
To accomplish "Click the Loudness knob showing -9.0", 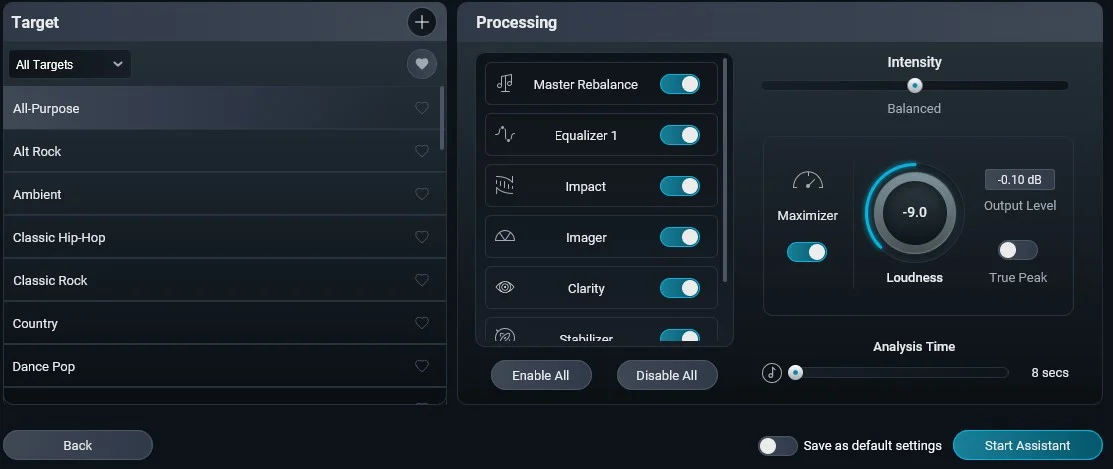I will [914, 211].
